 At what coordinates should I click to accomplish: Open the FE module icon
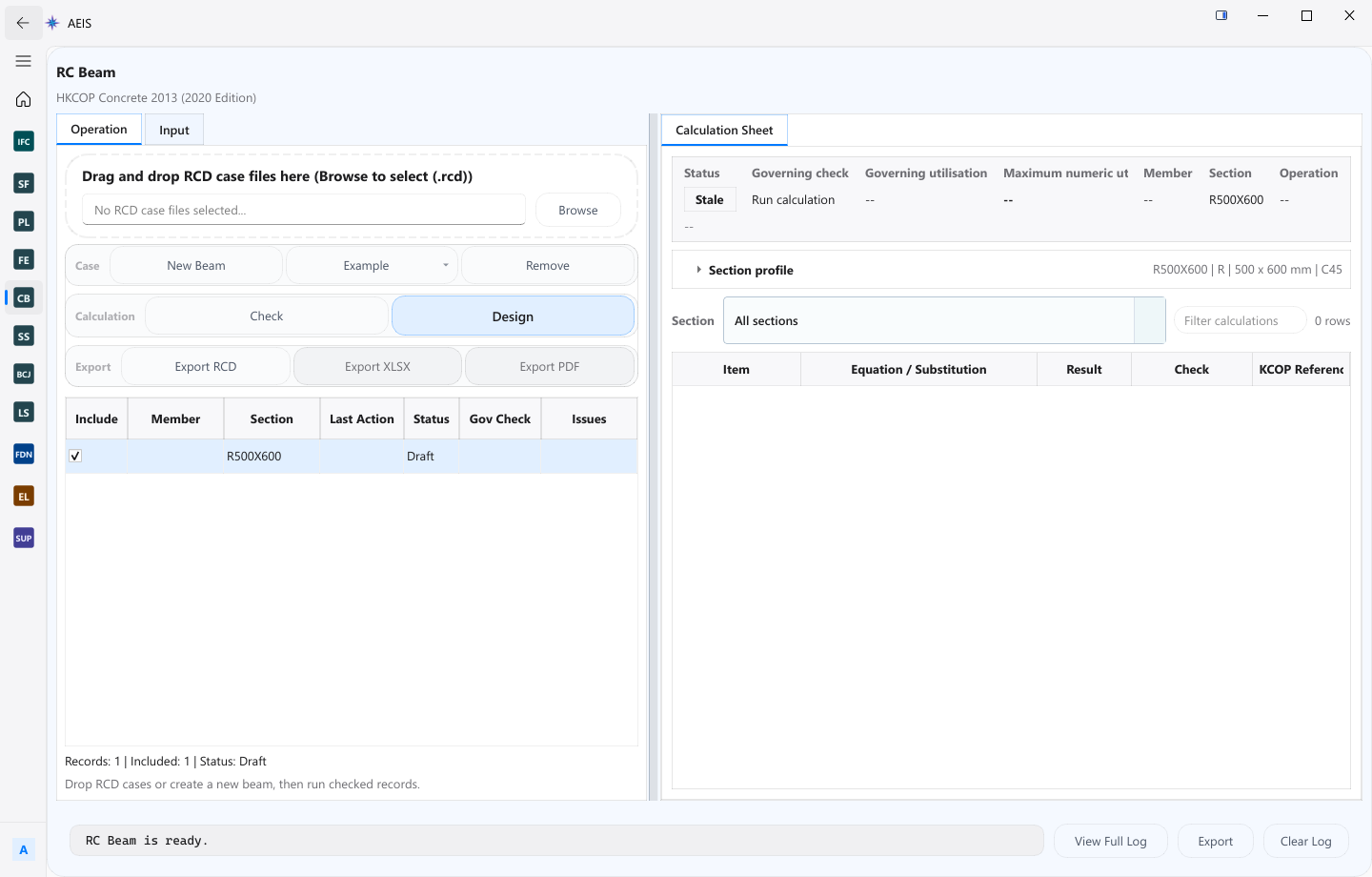point(24,259)
